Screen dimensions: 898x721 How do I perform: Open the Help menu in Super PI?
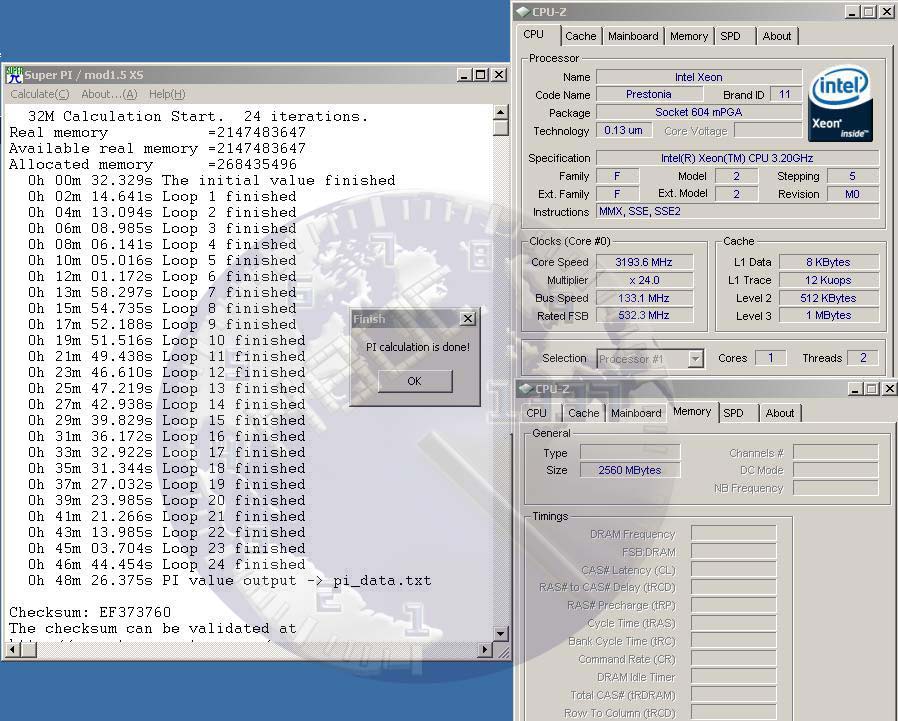(x=167, y=94)
